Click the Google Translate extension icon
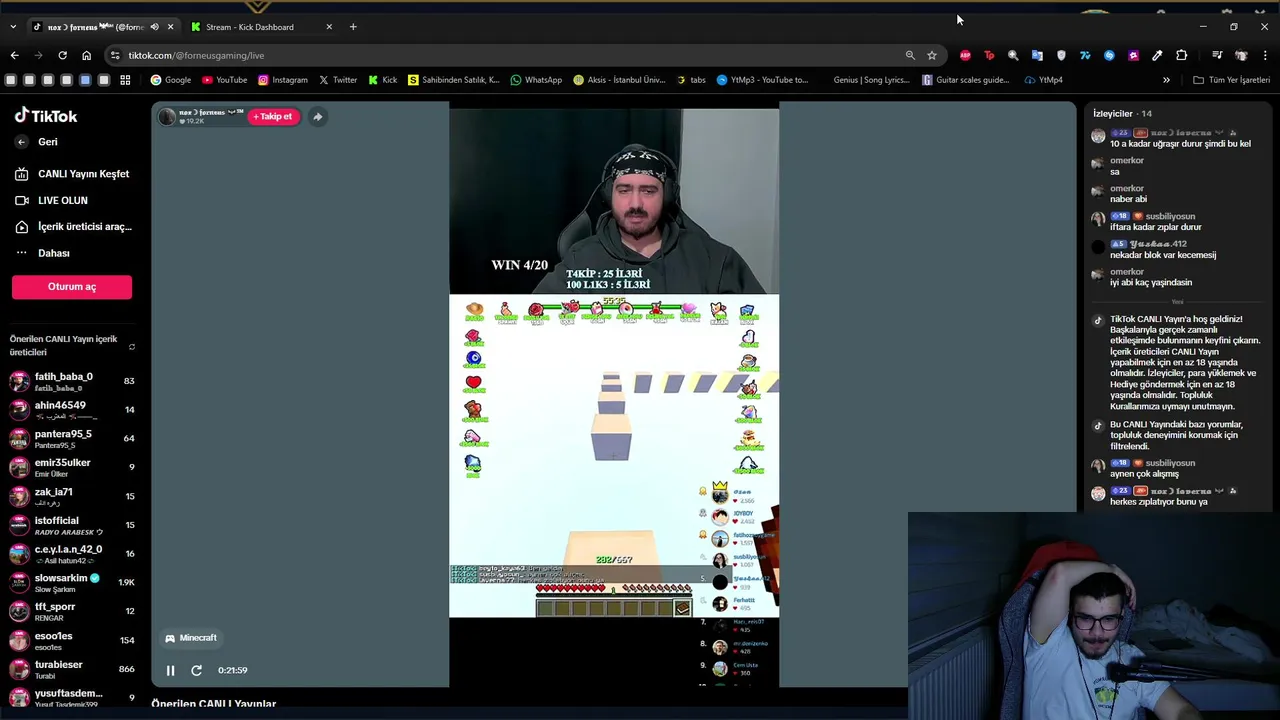 [1037, 55]
